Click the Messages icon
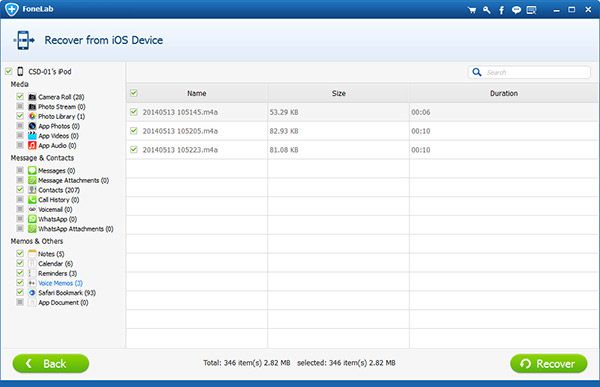600x387 pixels. click(32, 170)
